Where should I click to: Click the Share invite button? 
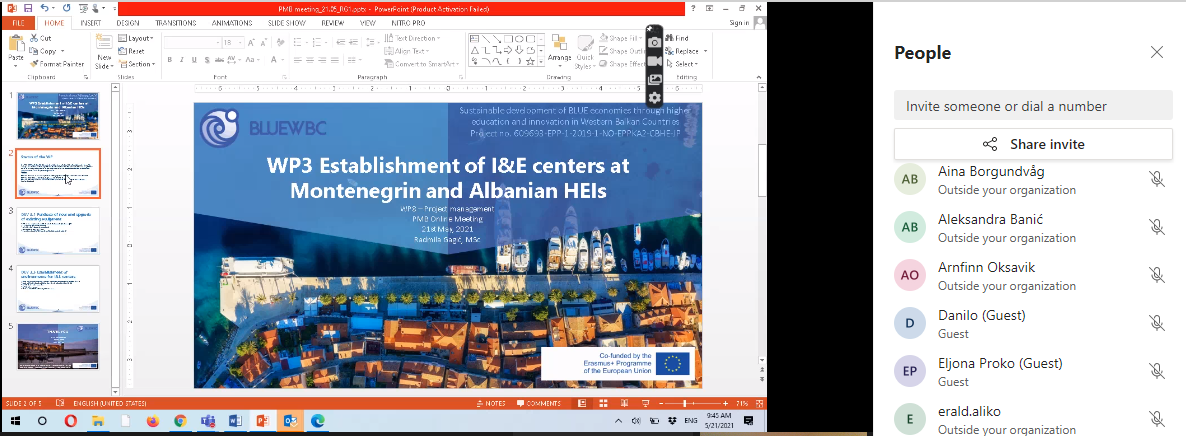click(1033, 144)
